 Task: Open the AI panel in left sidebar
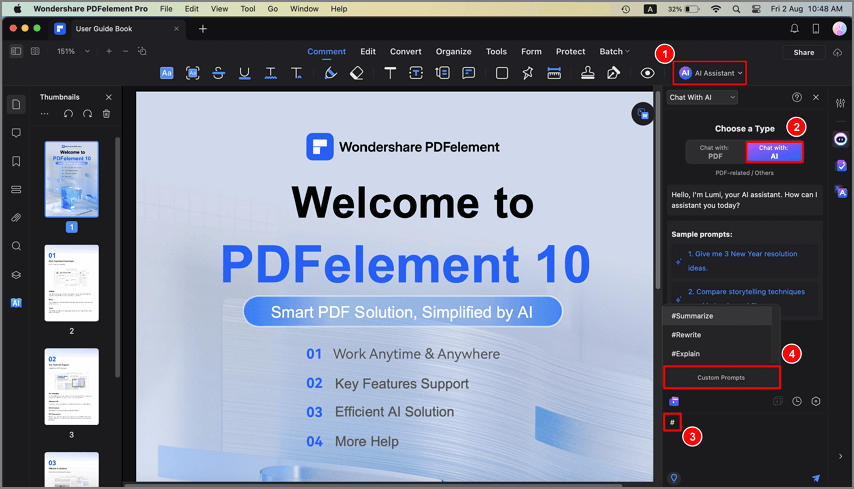pos(16,303)
